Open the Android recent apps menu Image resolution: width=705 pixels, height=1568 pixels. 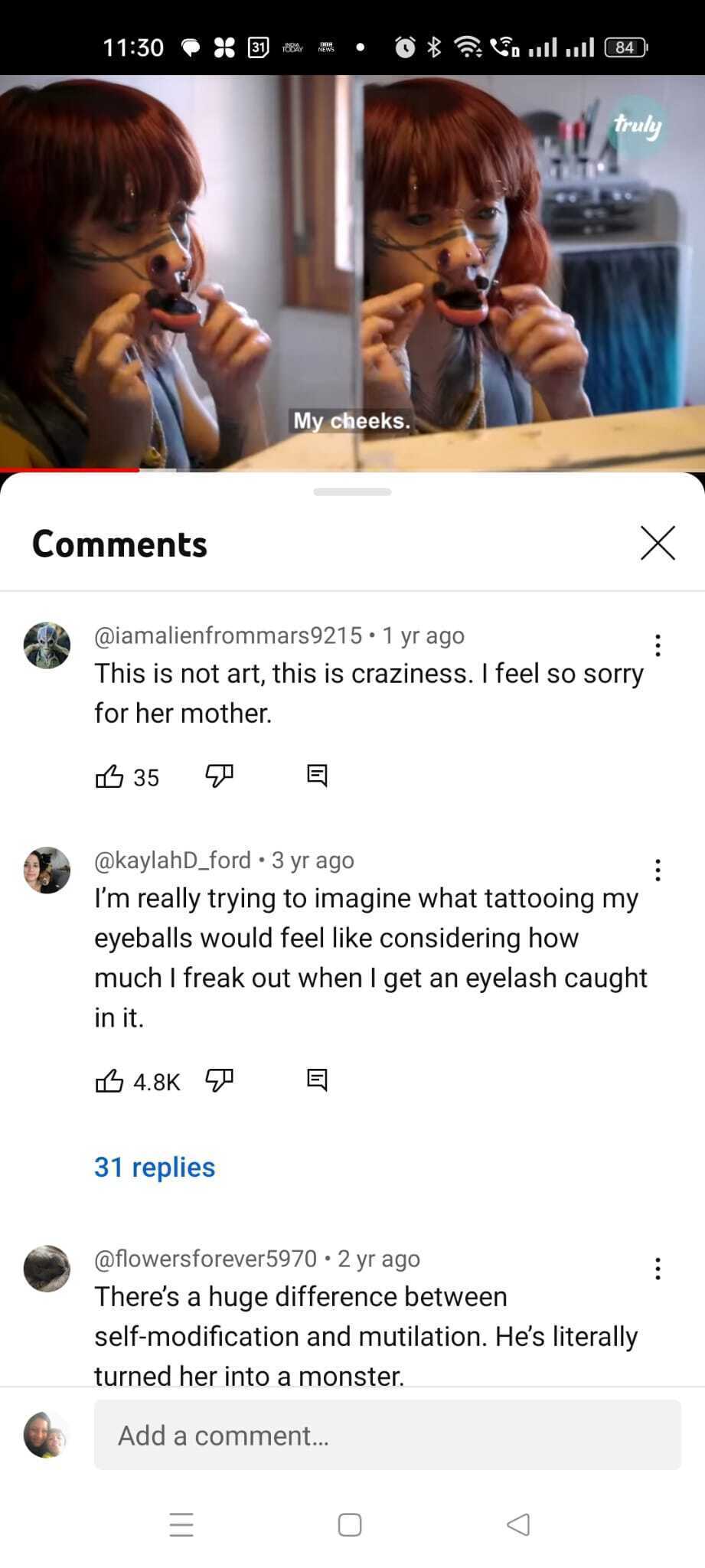[181, 1524]
